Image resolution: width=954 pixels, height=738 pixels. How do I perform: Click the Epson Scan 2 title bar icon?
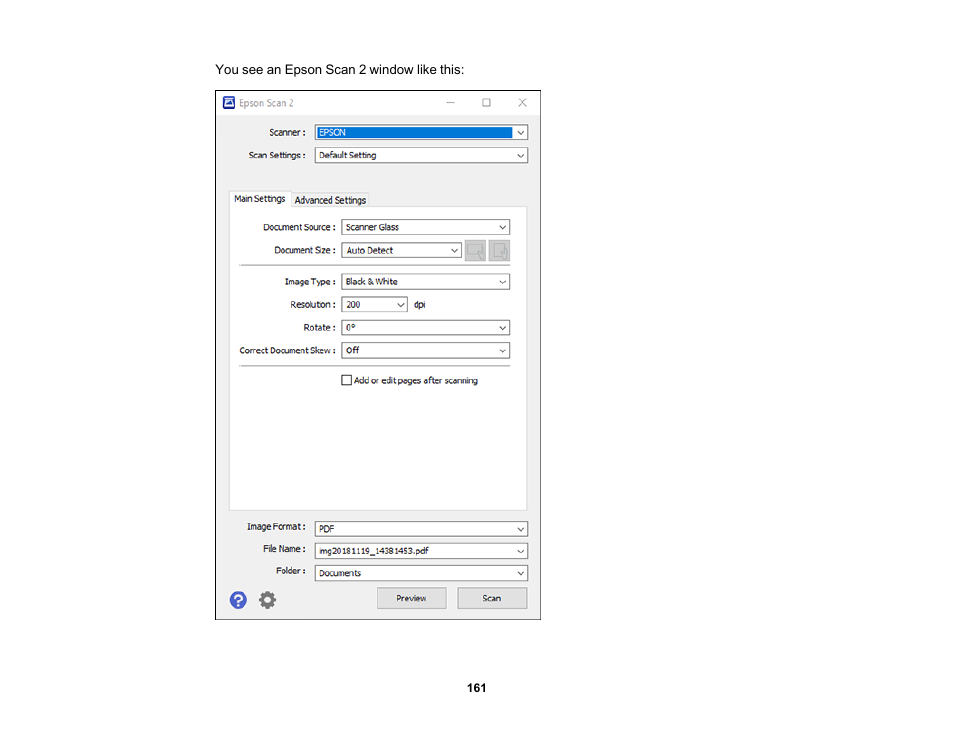(228, 103)
